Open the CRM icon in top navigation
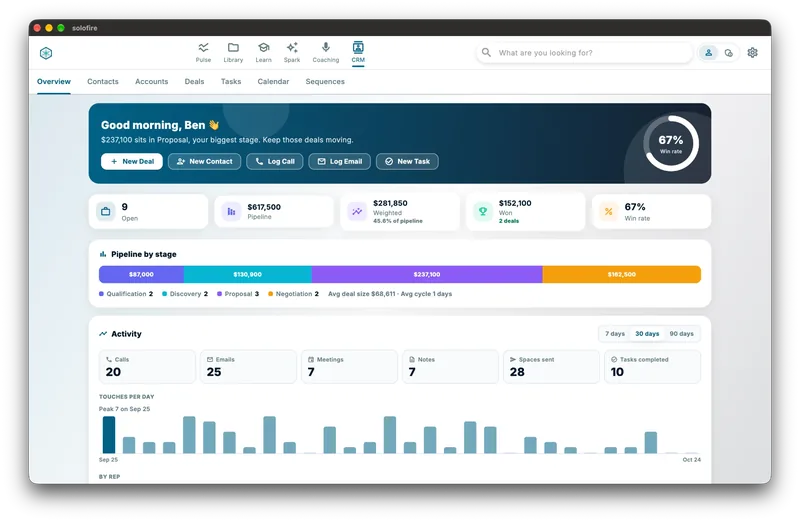 click(358, 47)
